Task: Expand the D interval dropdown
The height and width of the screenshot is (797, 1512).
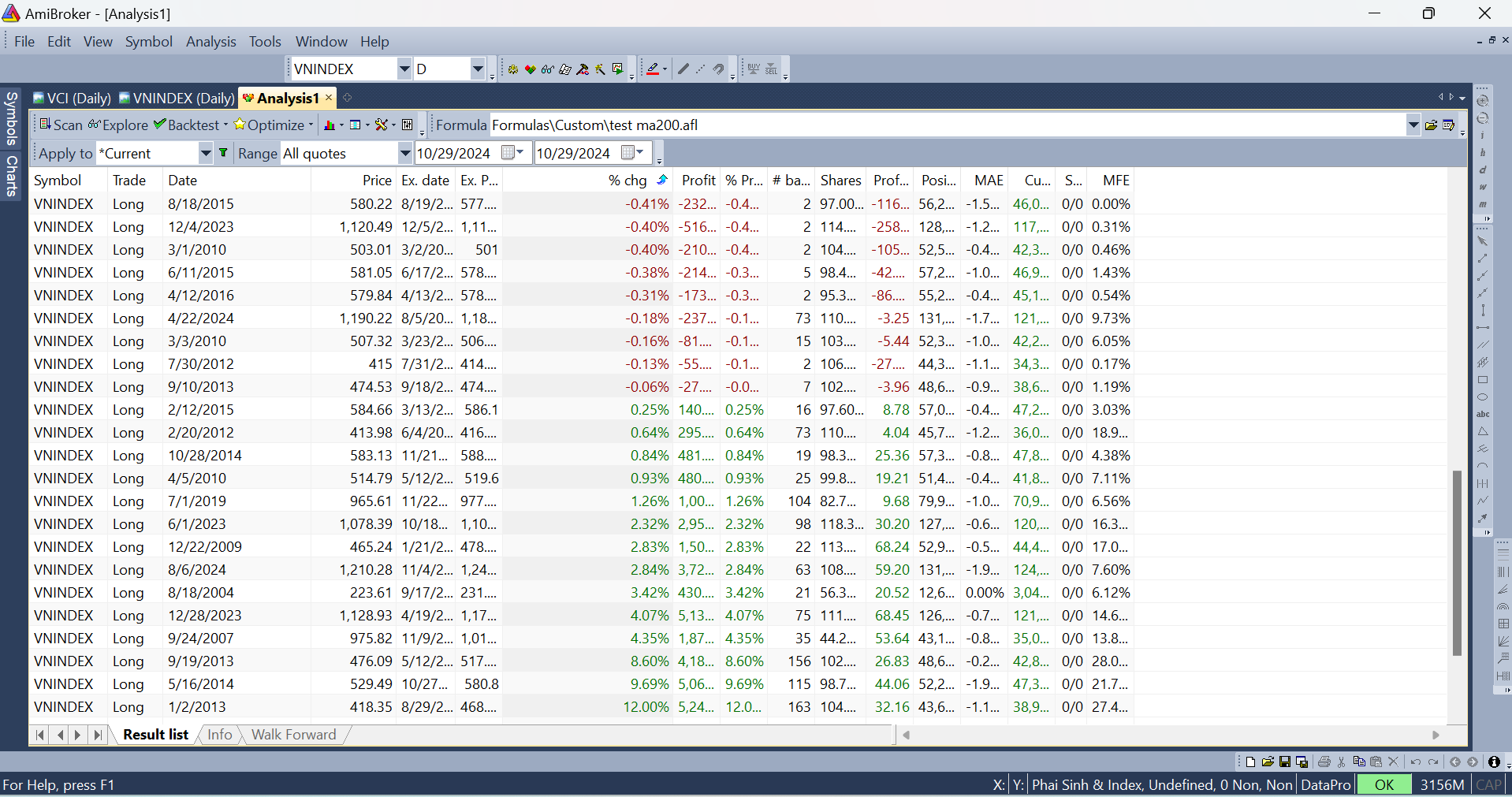Action: (477, 69)
